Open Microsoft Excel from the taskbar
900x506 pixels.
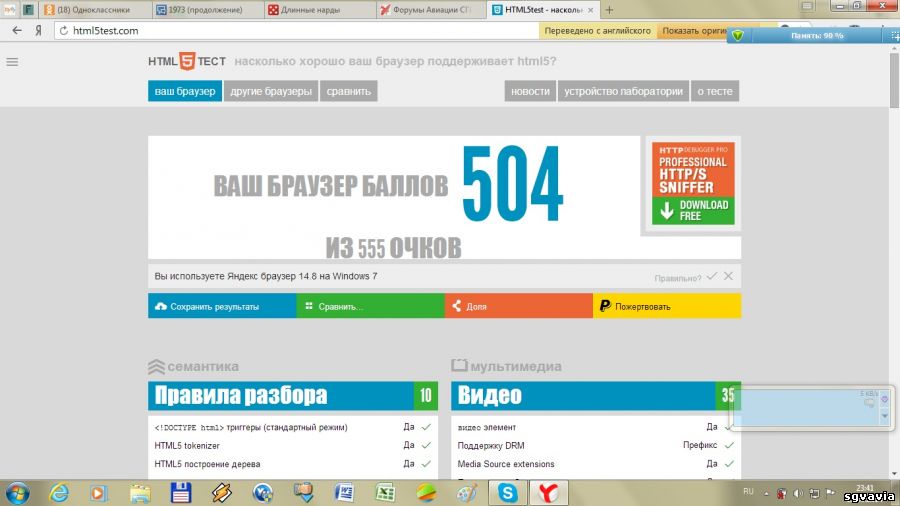385,493
